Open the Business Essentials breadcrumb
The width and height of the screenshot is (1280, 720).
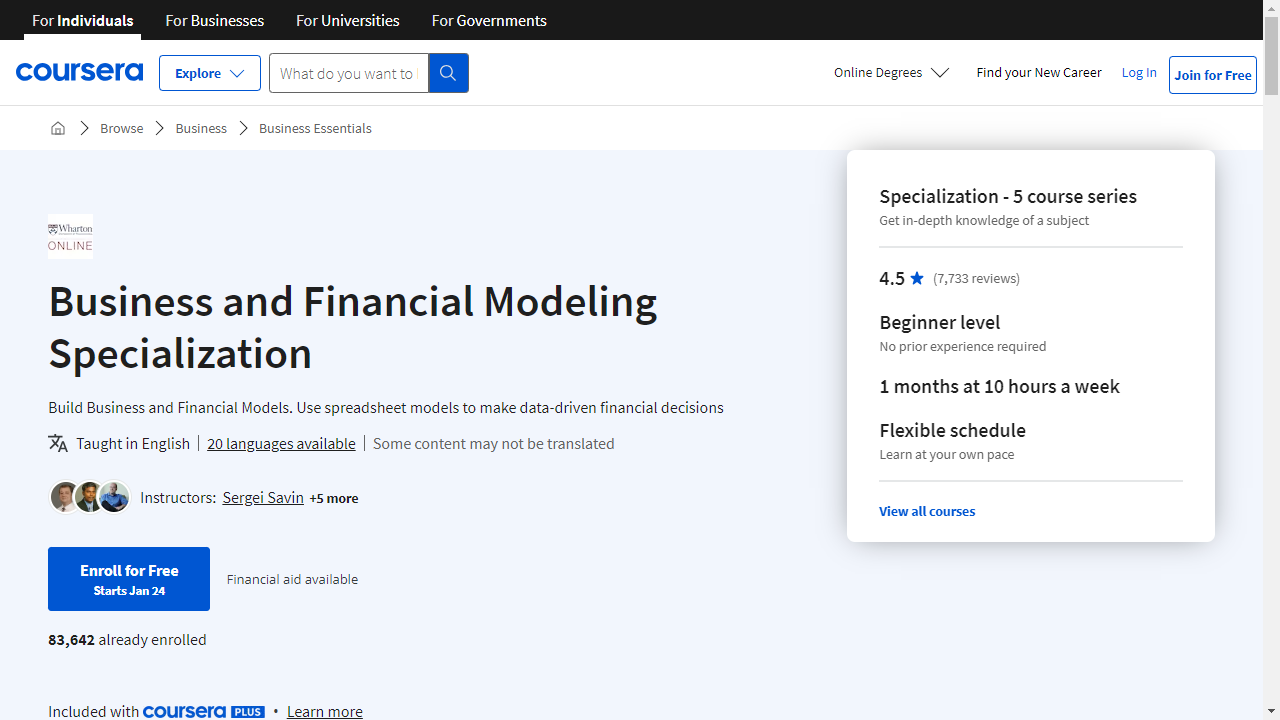click(x=315, y=128)
